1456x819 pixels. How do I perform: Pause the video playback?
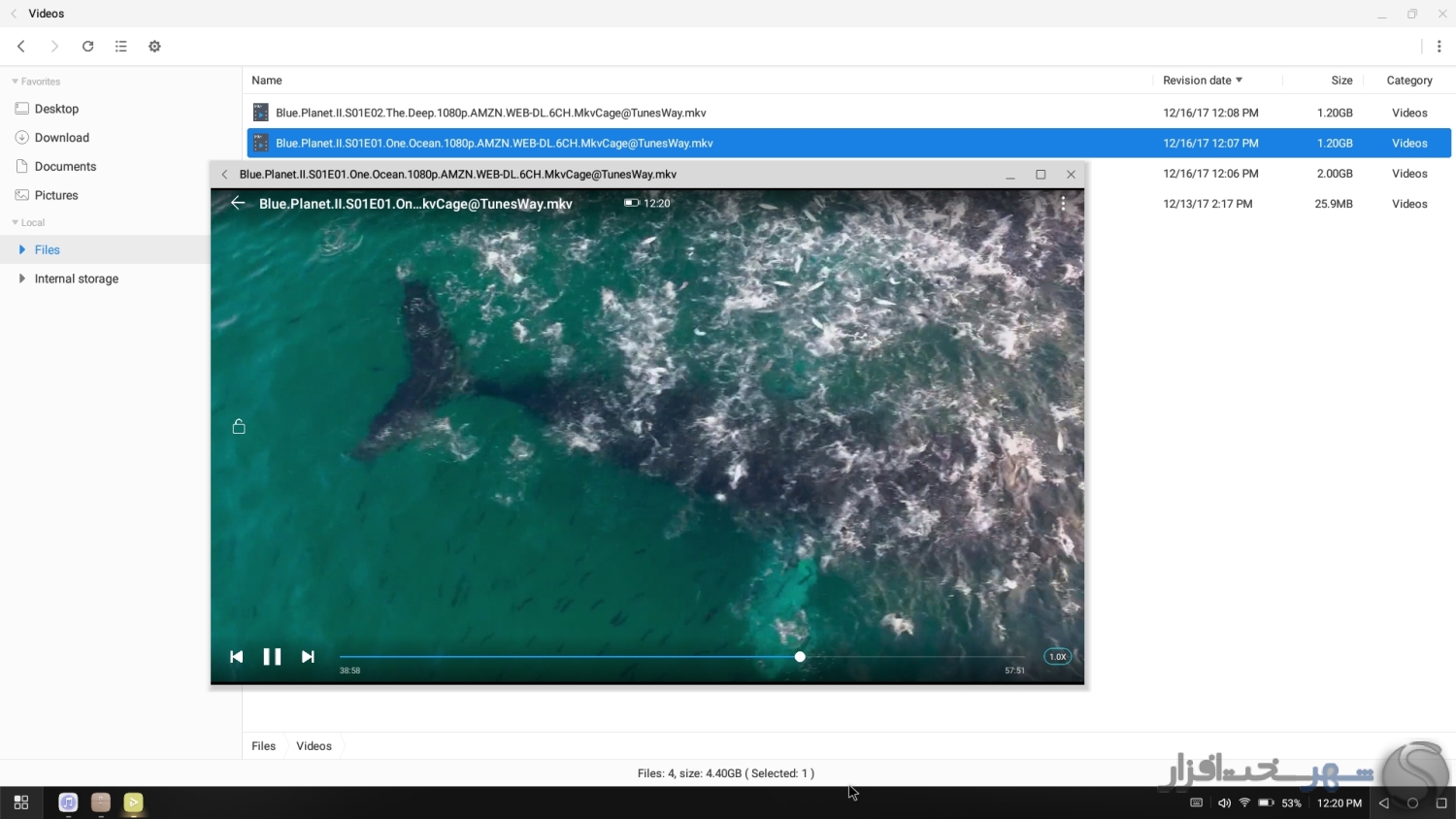(x=272, y=657)
